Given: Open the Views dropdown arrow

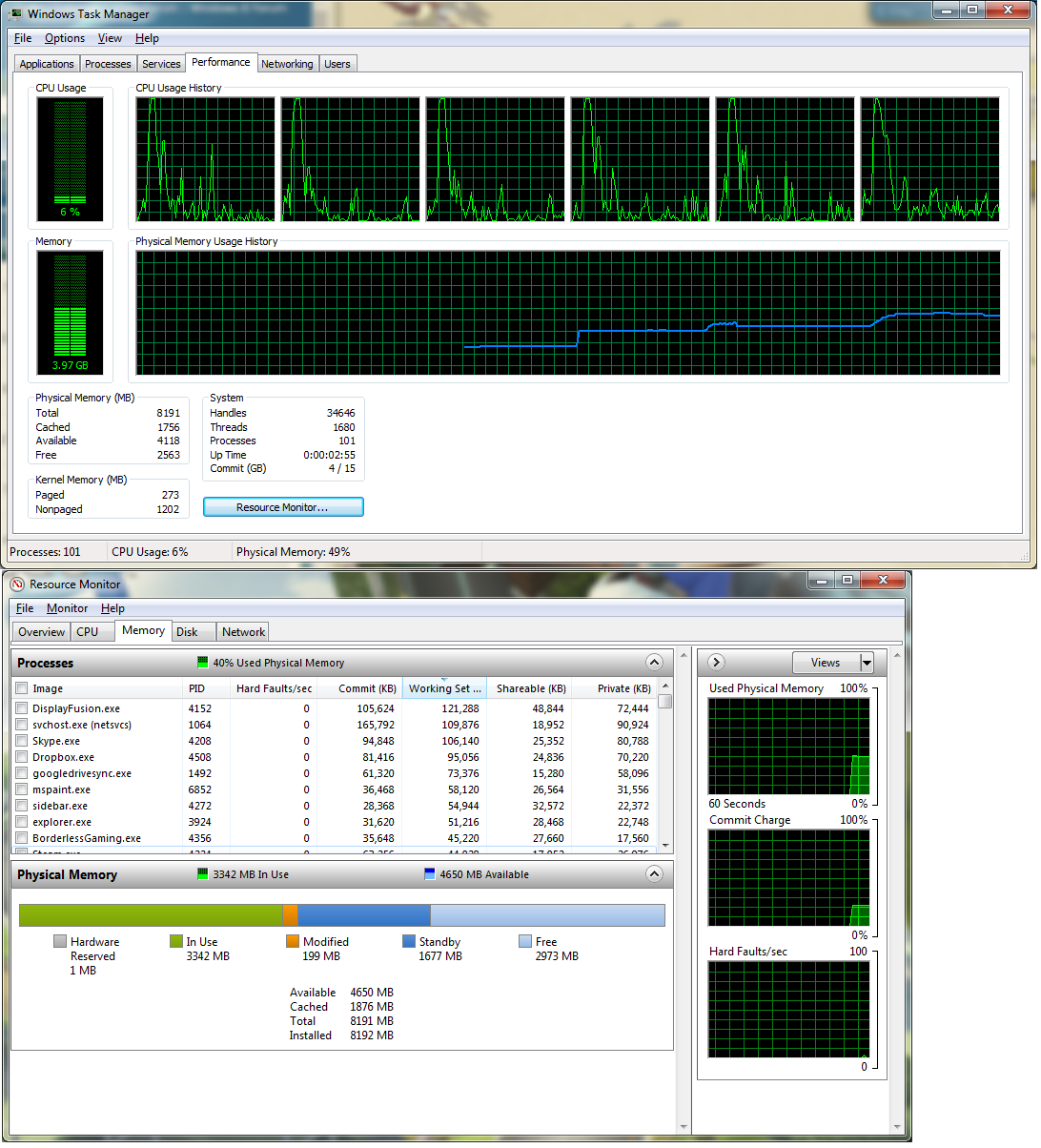Looking at the screenshot, I should (x=867, y=663).
